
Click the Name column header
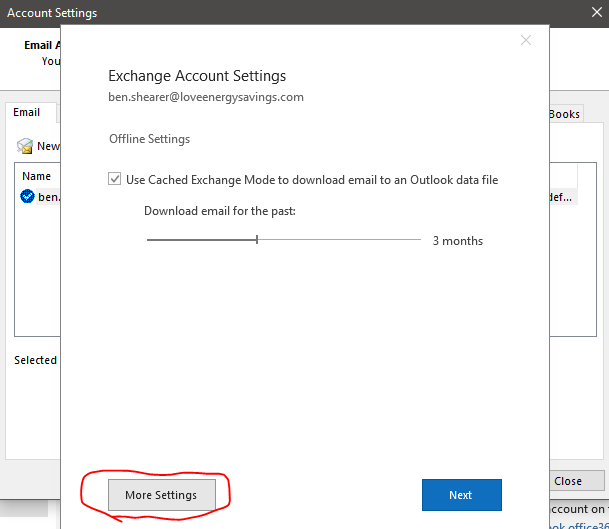click(37, 176)
